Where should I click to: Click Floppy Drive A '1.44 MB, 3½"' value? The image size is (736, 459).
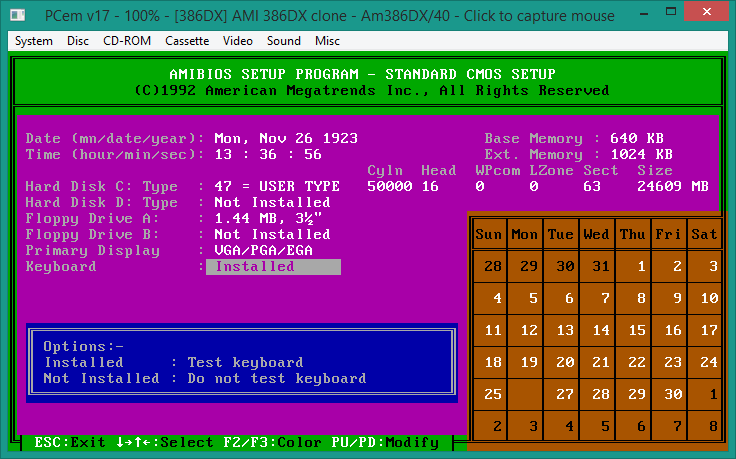tap(268, 219)
